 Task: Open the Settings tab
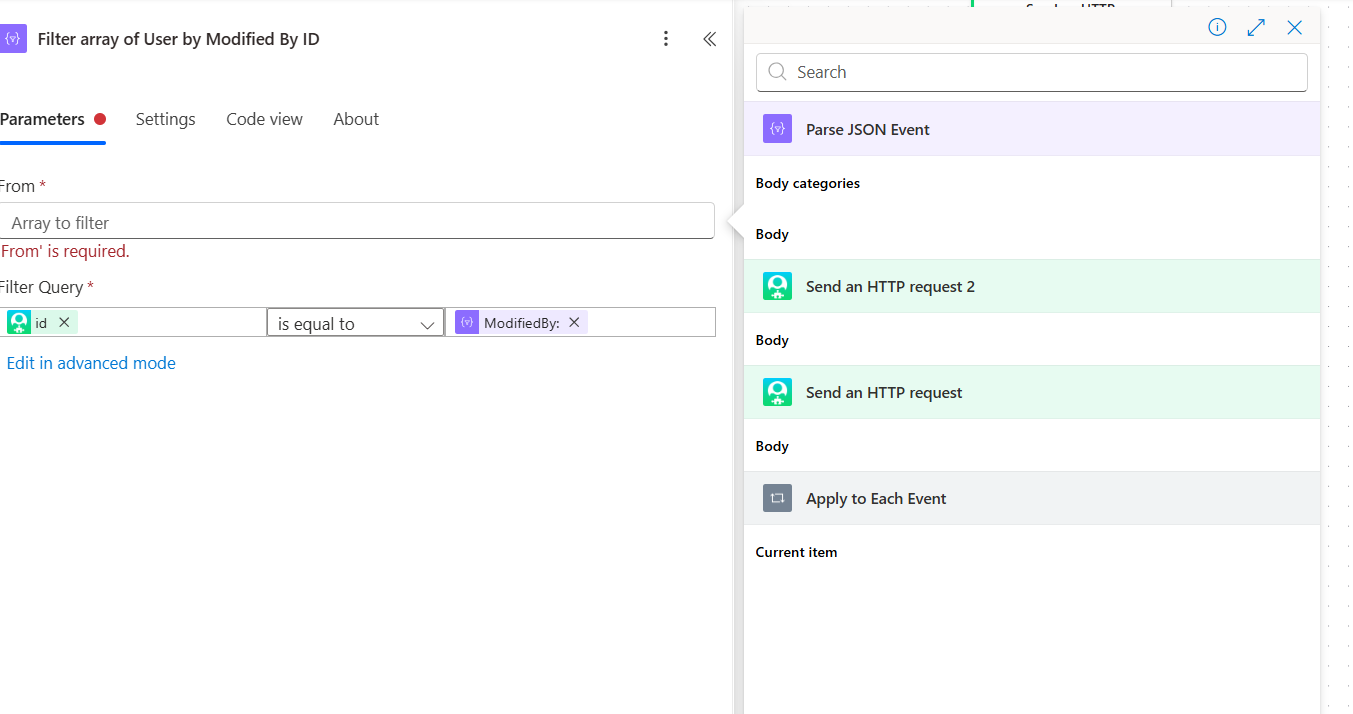pyautogui.click(x=165, y=119)
